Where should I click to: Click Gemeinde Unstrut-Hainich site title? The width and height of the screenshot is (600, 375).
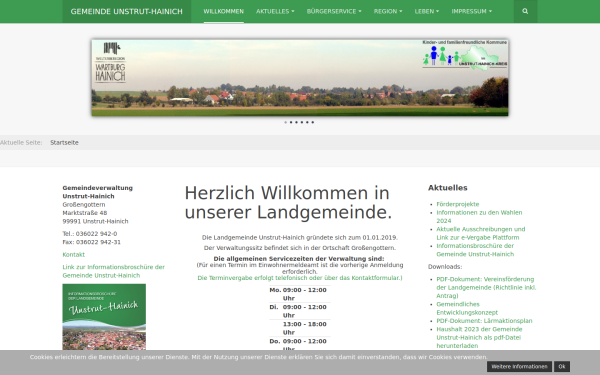tap(127, 11)
